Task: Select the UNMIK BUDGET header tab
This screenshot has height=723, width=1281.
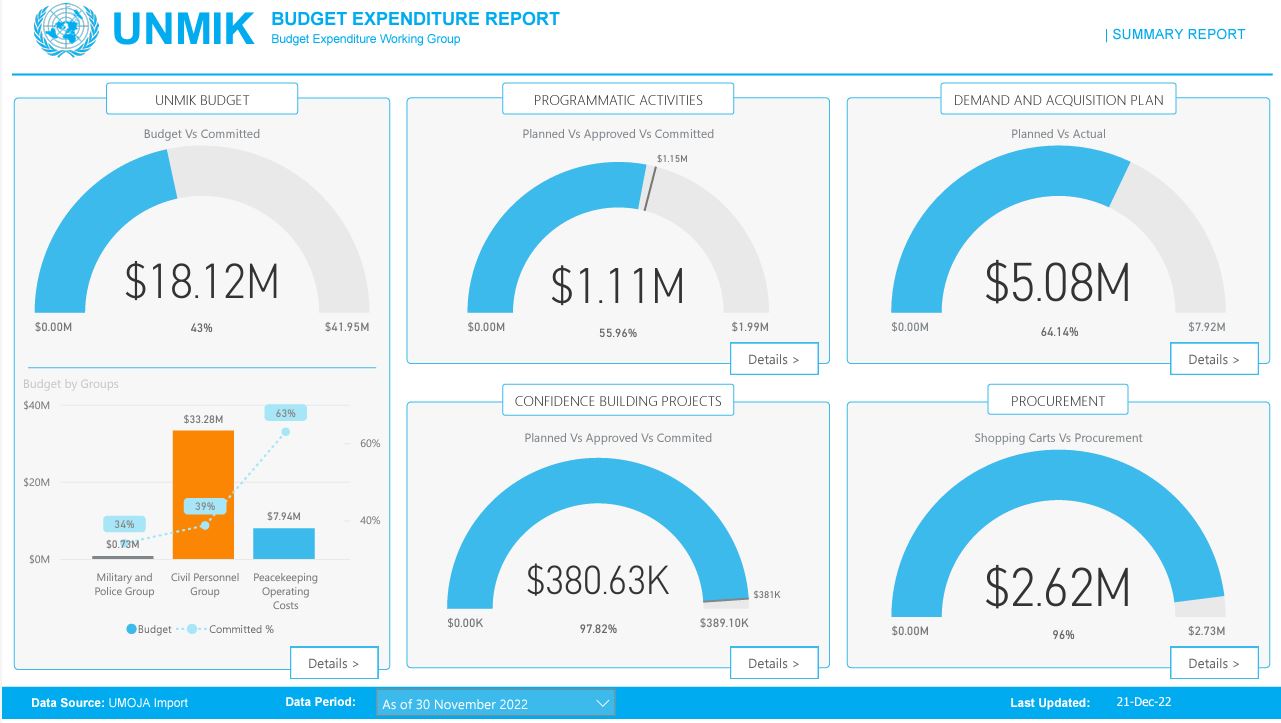Action: click(202, 100)
